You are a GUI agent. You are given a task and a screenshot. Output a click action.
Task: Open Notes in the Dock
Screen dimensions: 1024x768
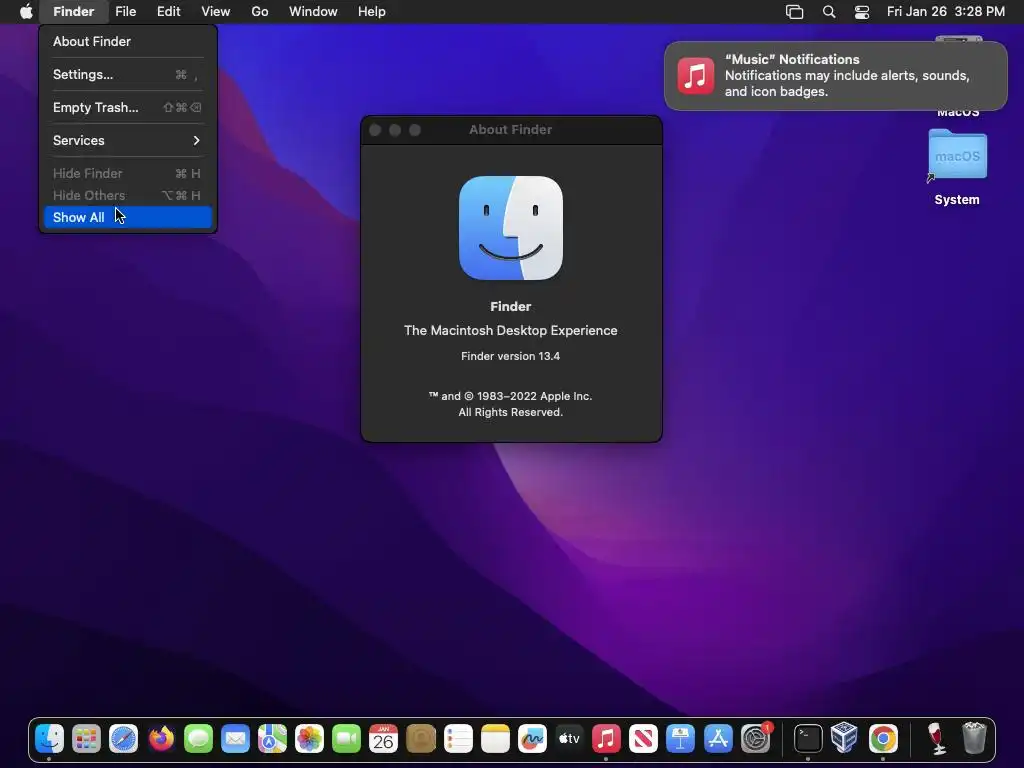495,739
